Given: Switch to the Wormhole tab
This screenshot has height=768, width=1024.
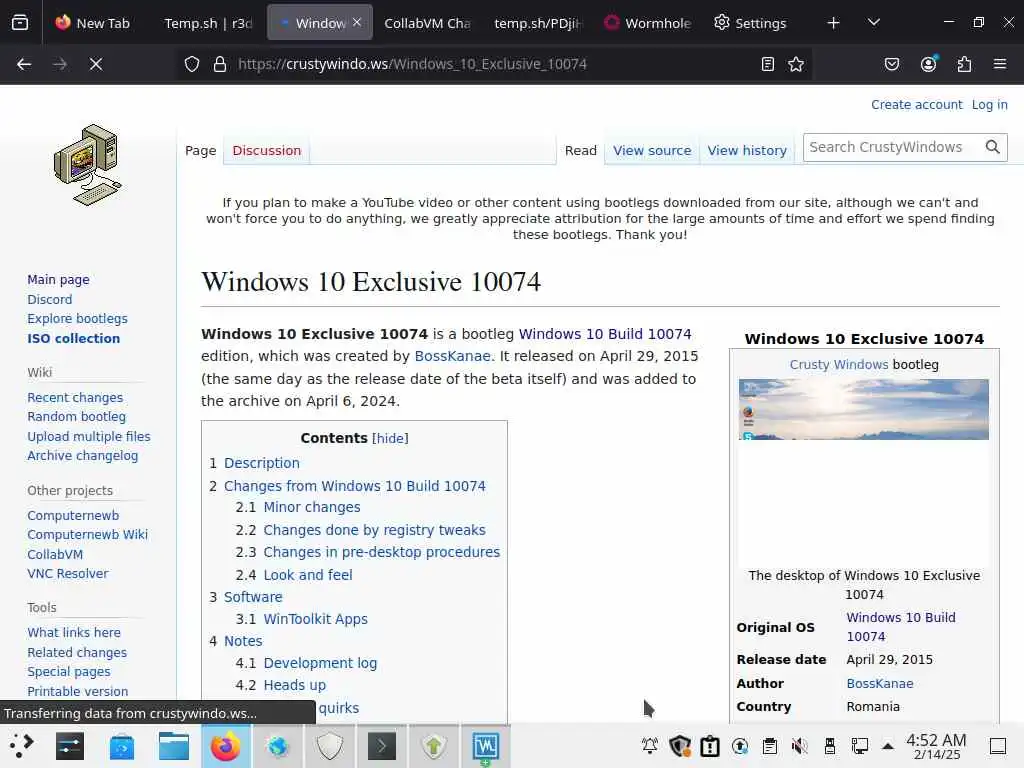Looking at the screenshot, I should [648, 23].
